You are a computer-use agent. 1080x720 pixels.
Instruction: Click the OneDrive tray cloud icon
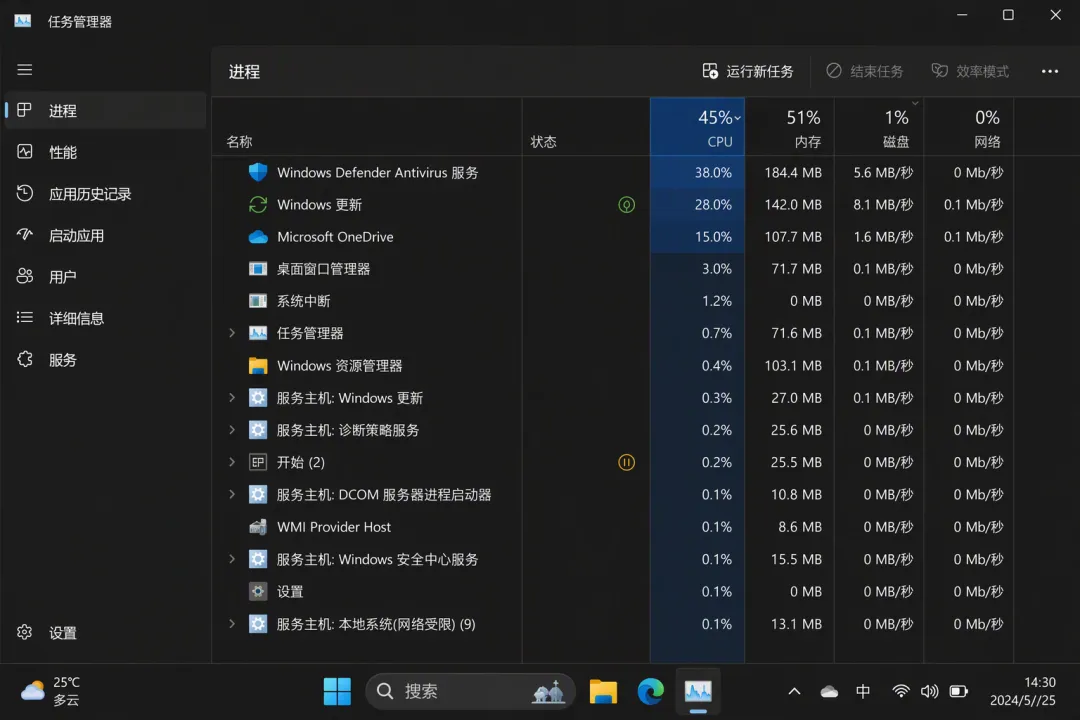829,691
